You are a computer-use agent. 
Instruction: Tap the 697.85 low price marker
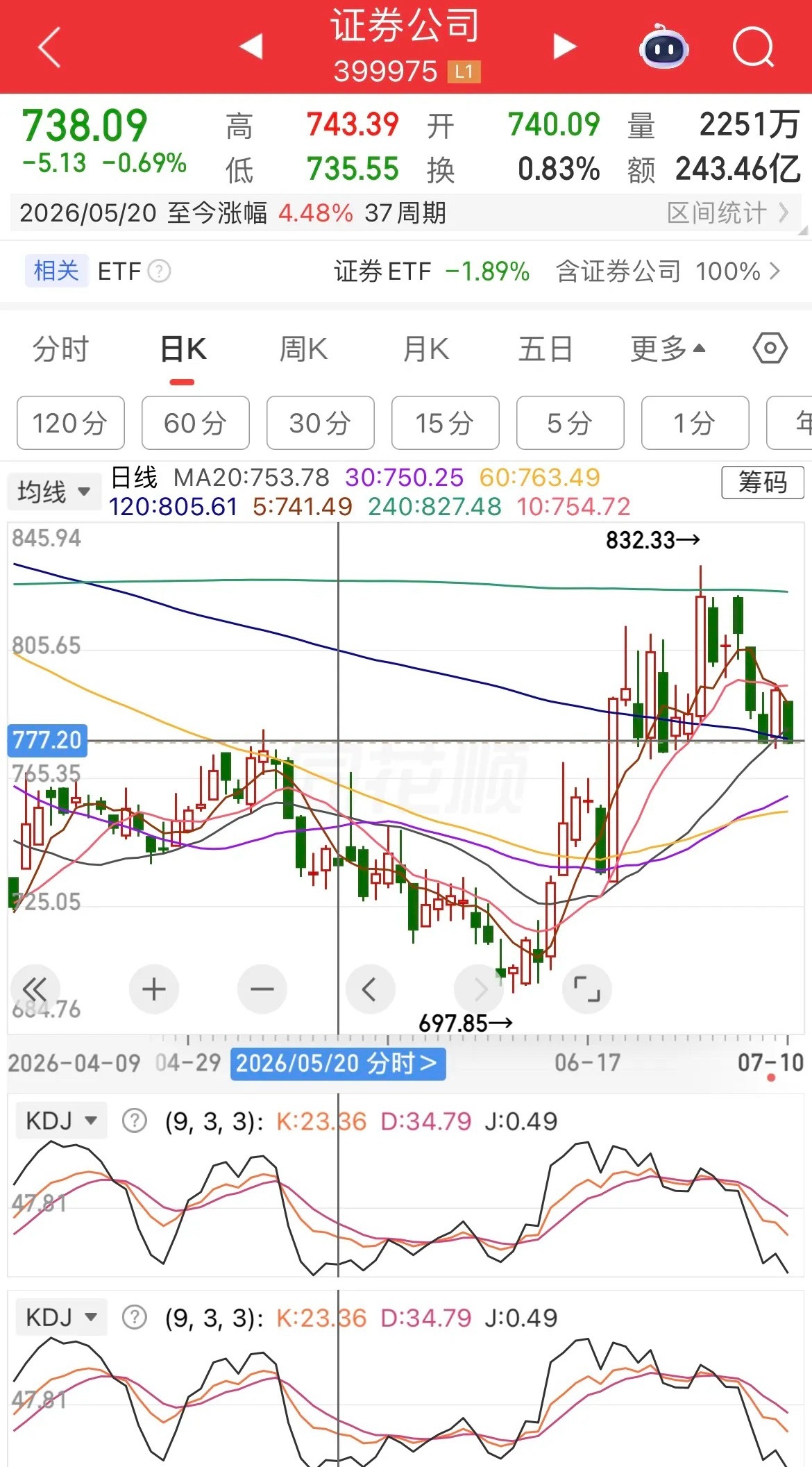[x=465, y=1023]
